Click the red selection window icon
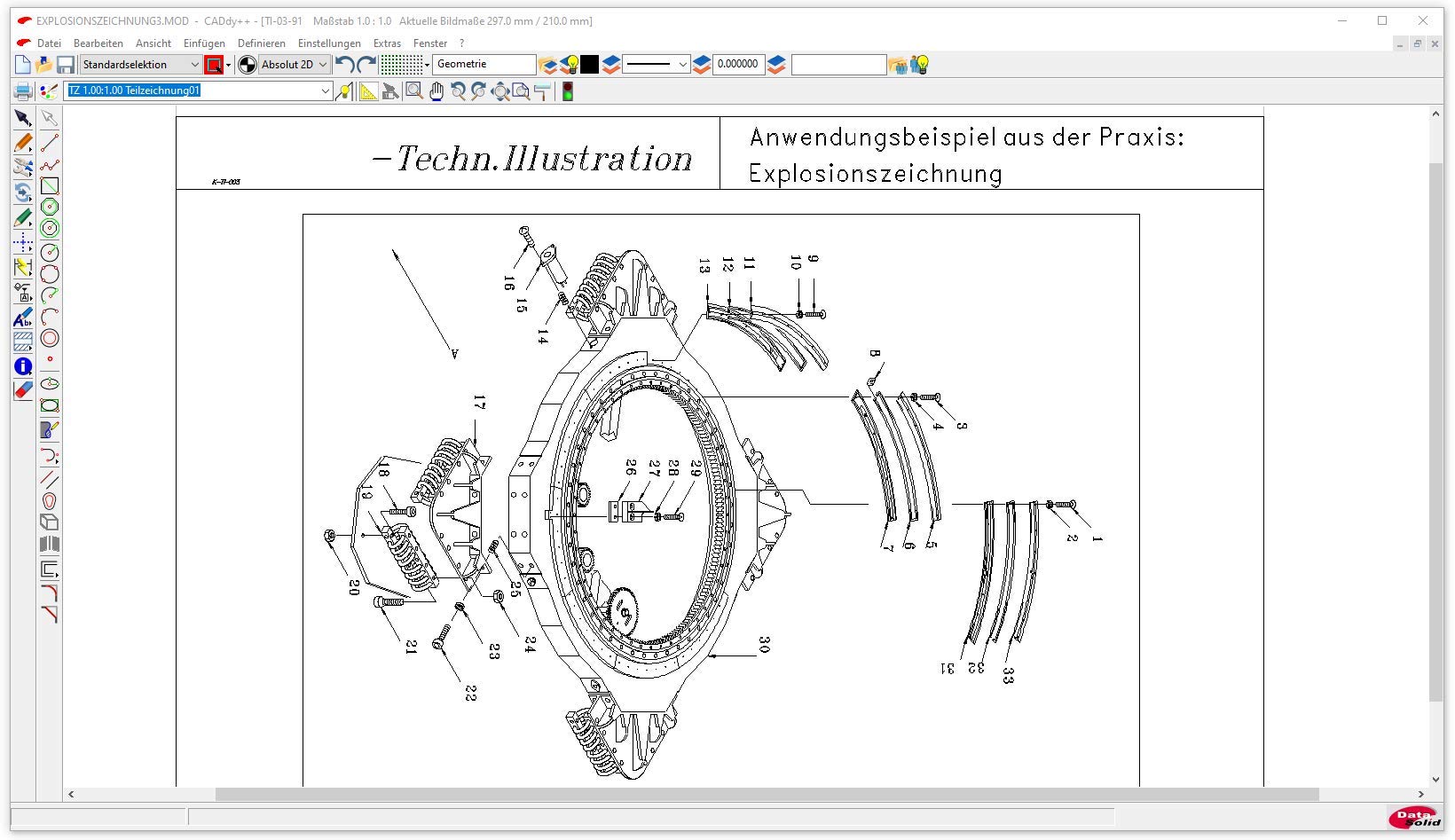Image resolution: width=1455 pixels, height=840 pixels. point(214,65)
